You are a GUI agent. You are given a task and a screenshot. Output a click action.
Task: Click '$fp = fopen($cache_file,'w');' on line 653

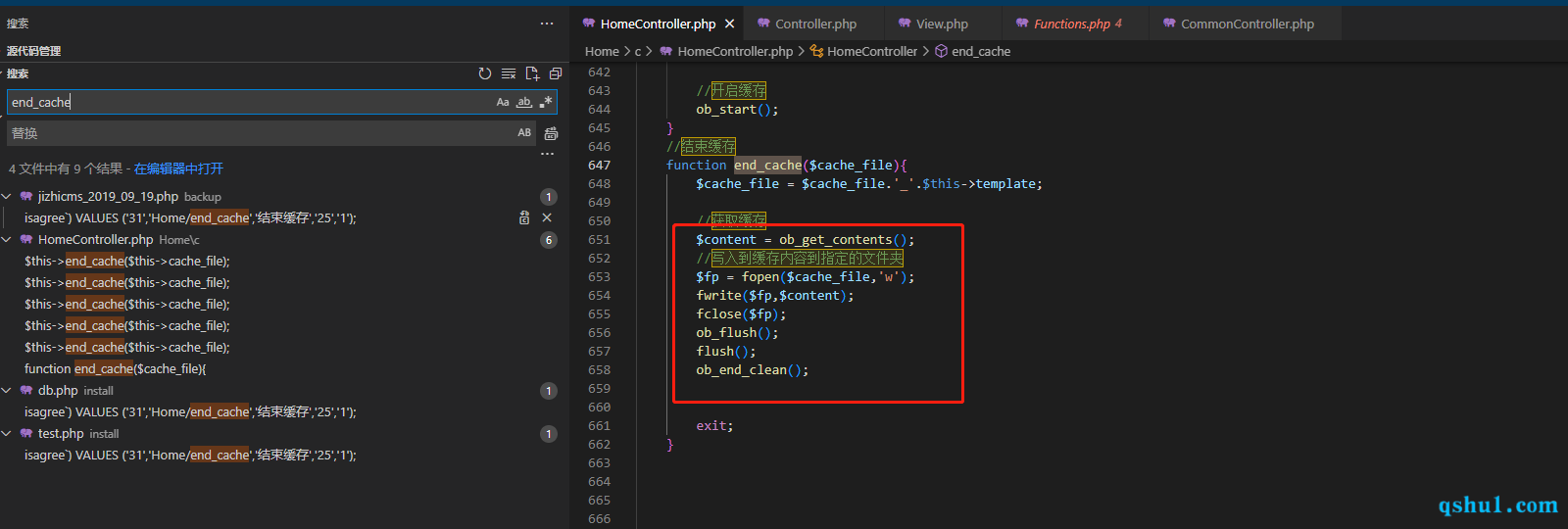tap(806, 276)
